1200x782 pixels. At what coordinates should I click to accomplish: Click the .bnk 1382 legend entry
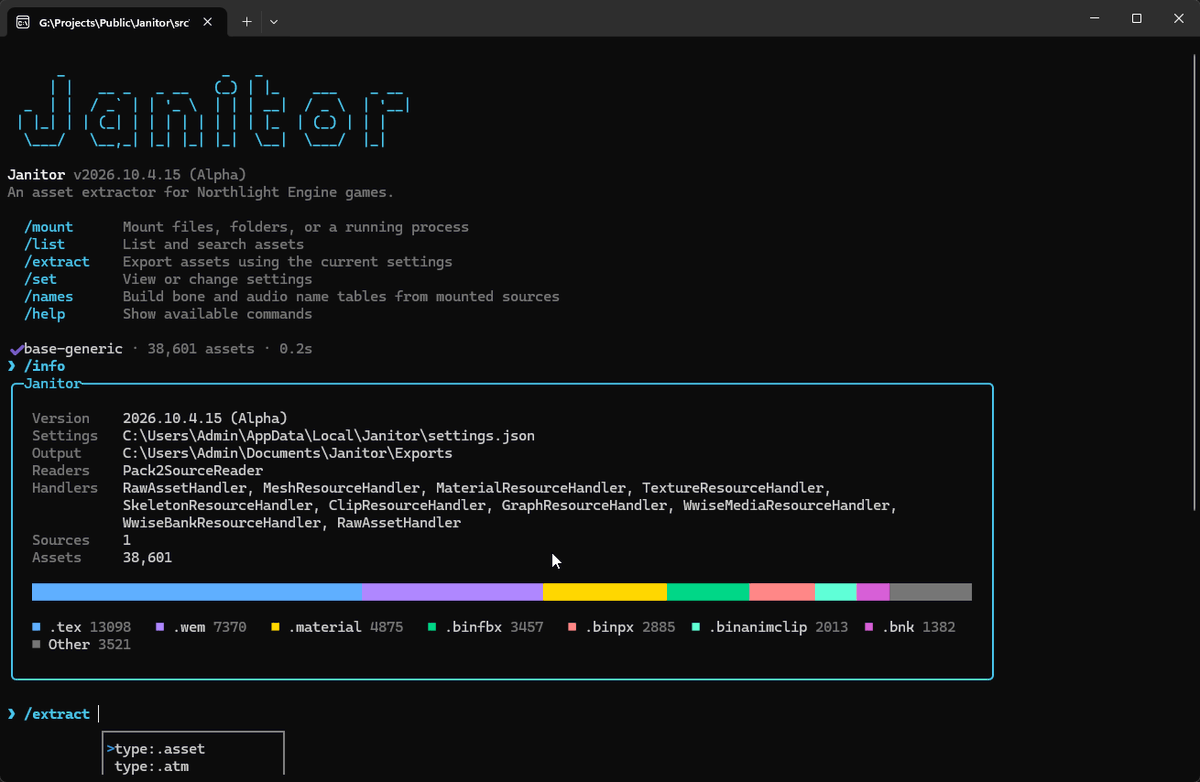click(x=910, y=627)
